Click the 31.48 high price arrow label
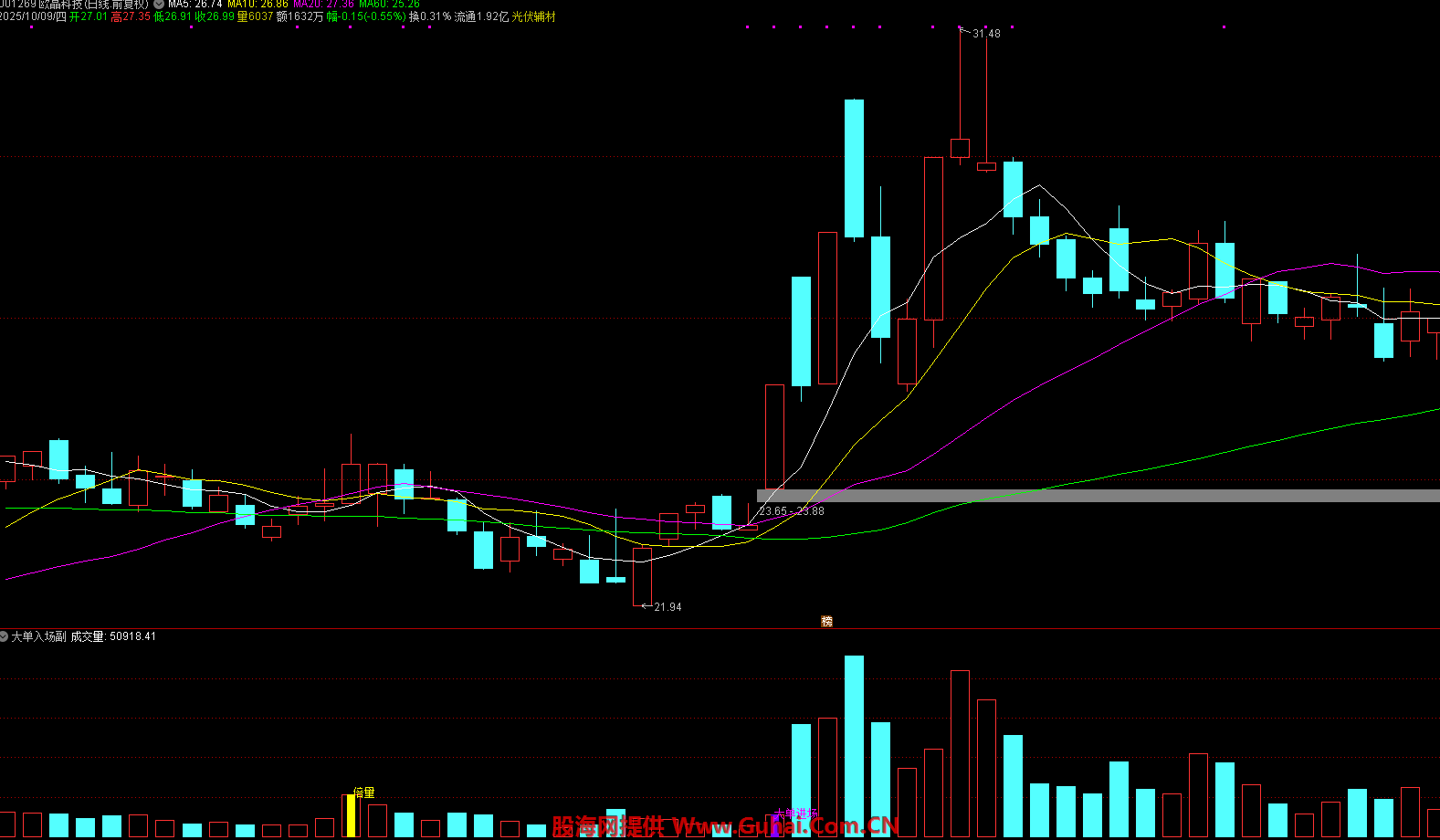This screenshot has height=840, width=1440. 985,34
